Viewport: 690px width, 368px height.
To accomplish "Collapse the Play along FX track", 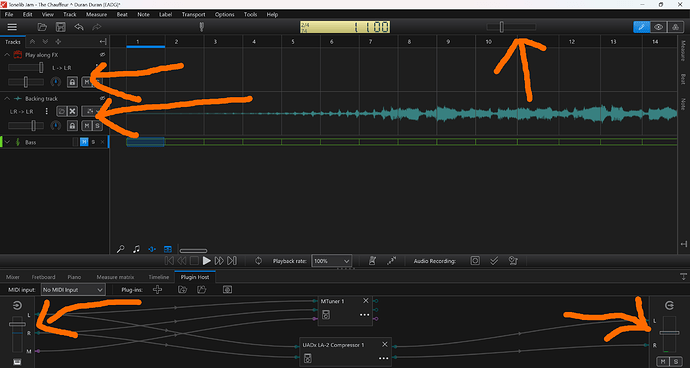I will click(x=7, y=55).
